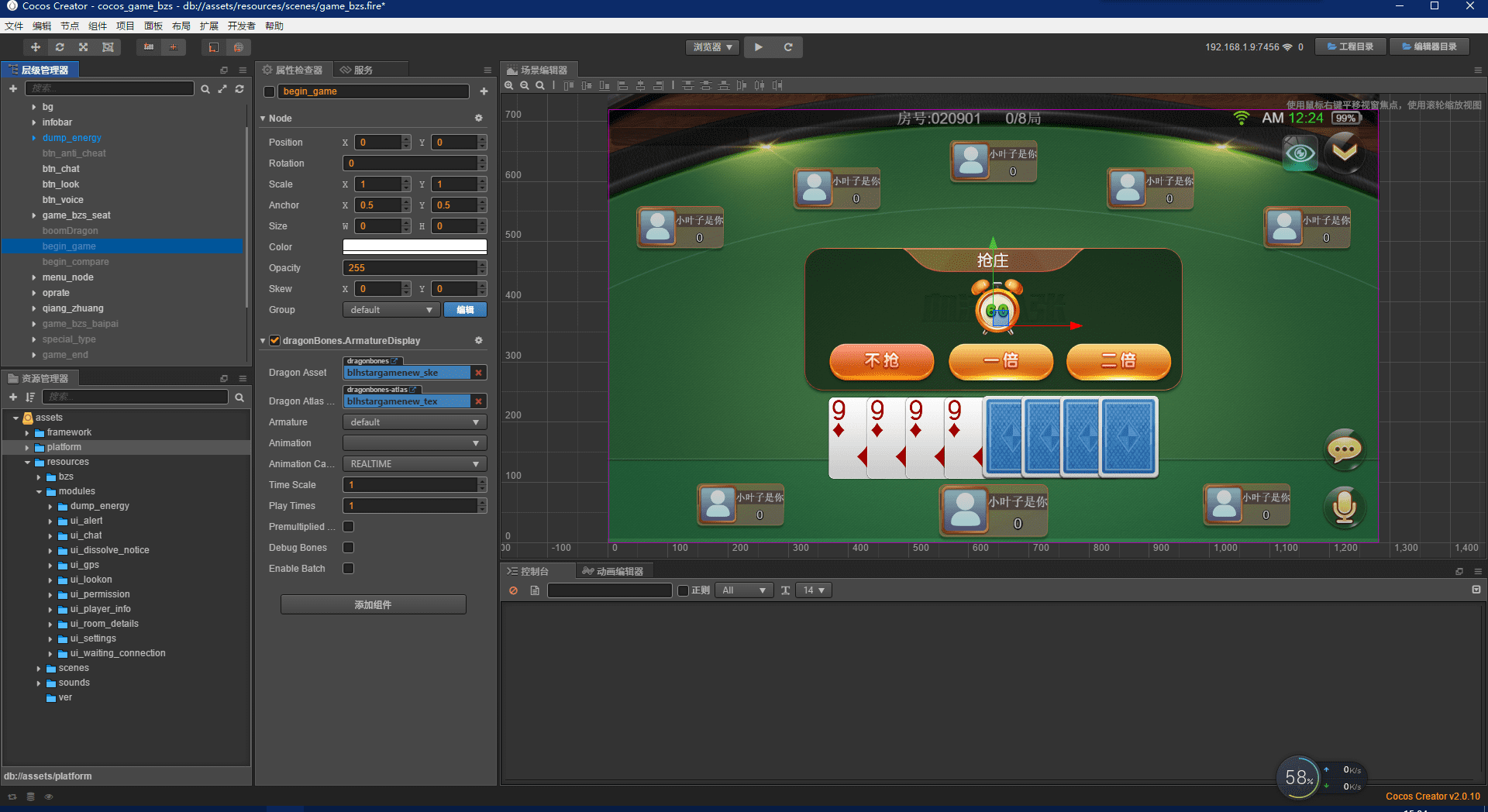
Task: Select the ui_settings folder
Action: 93,638
